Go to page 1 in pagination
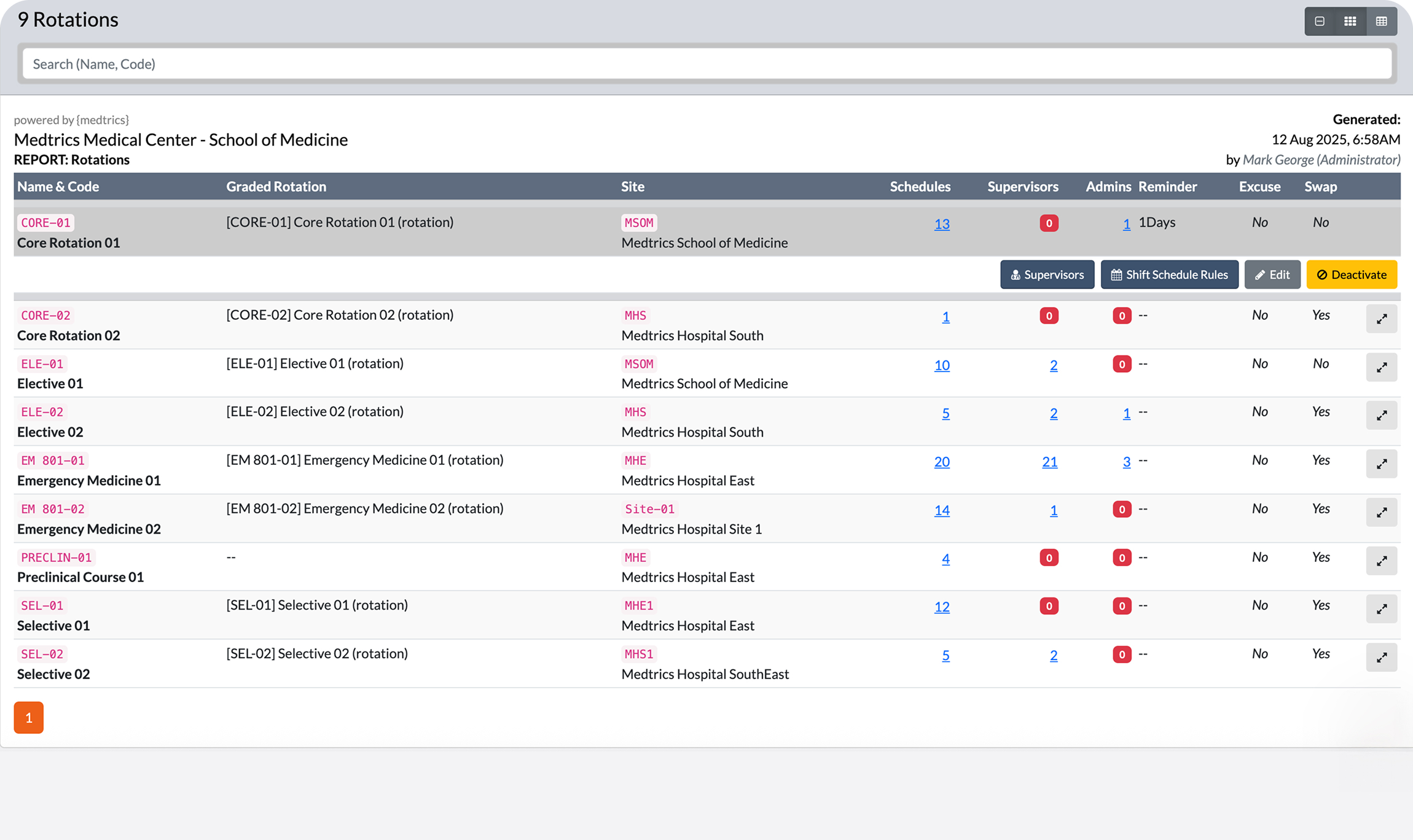This screenshot has width=1413, height=840. (29, 717)
